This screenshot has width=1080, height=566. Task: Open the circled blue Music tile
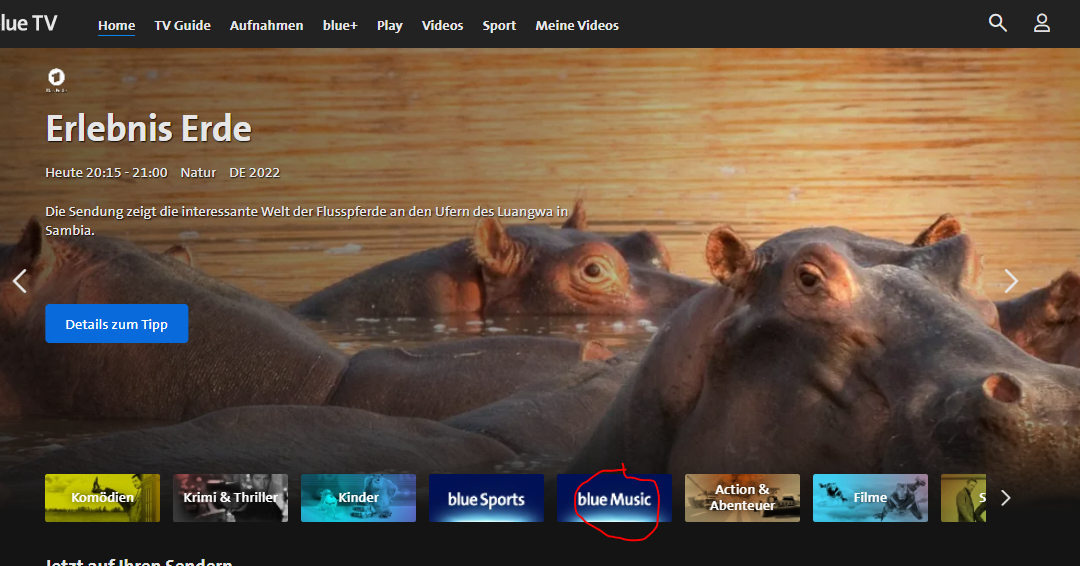(x=614, y=498)
